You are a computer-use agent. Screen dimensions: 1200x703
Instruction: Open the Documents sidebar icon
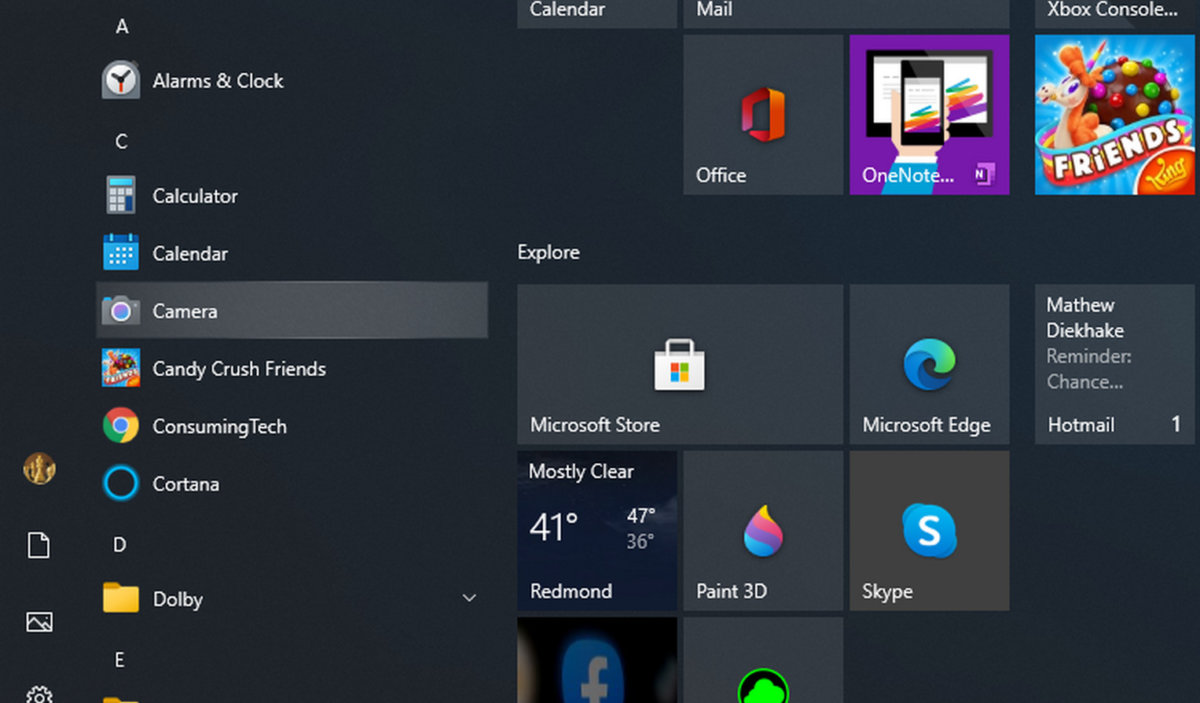click(39, 545)
